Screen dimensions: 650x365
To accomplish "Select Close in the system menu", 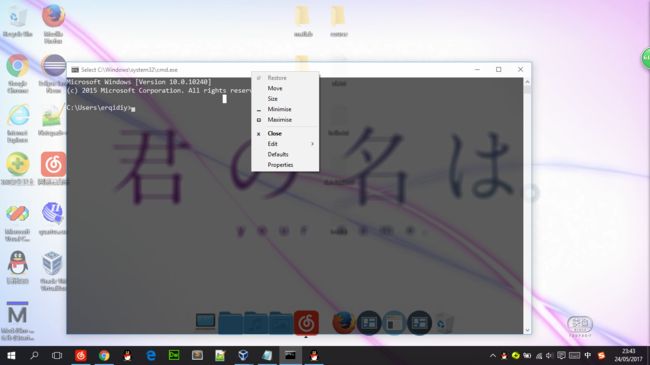I will point(274,134).
